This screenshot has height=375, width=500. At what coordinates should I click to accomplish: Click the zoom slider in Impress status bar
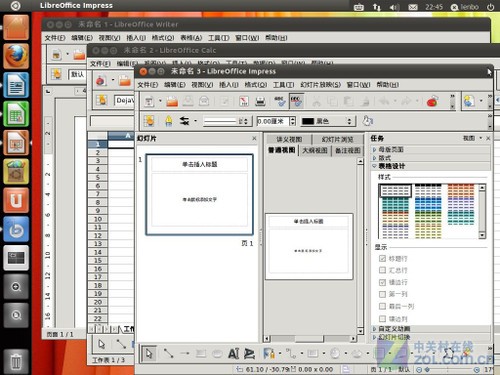click(449, 369)
